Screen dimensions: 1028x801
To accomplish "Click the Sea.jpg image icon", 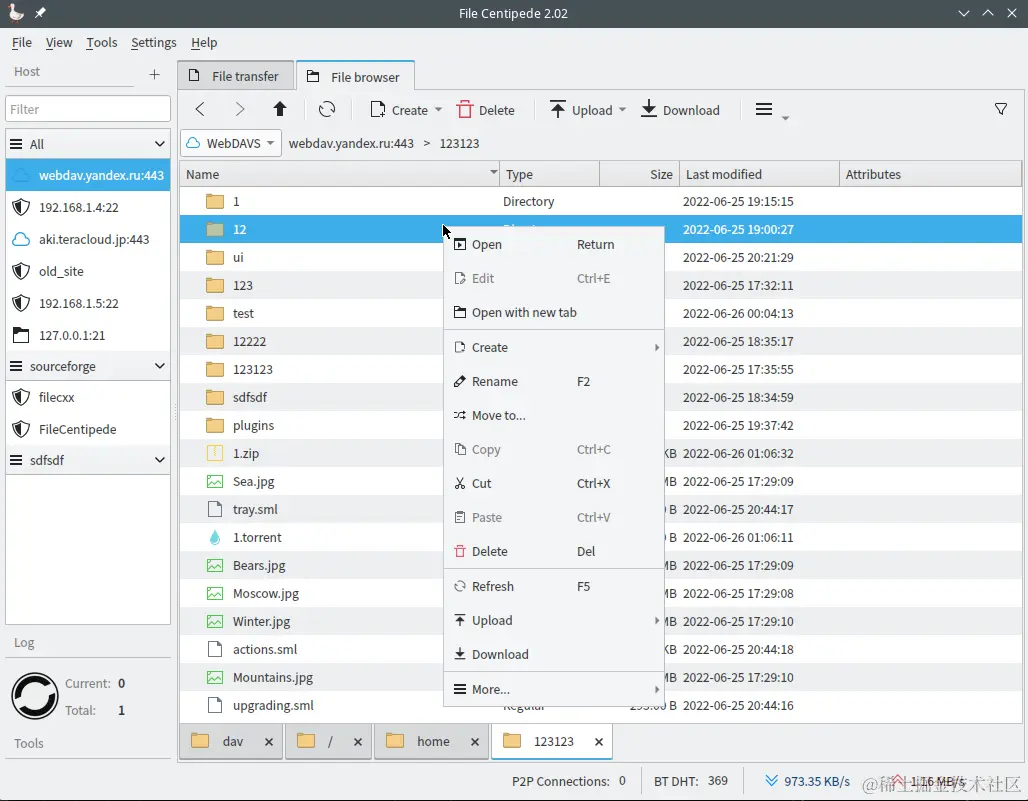I will [x=214, y=482].
